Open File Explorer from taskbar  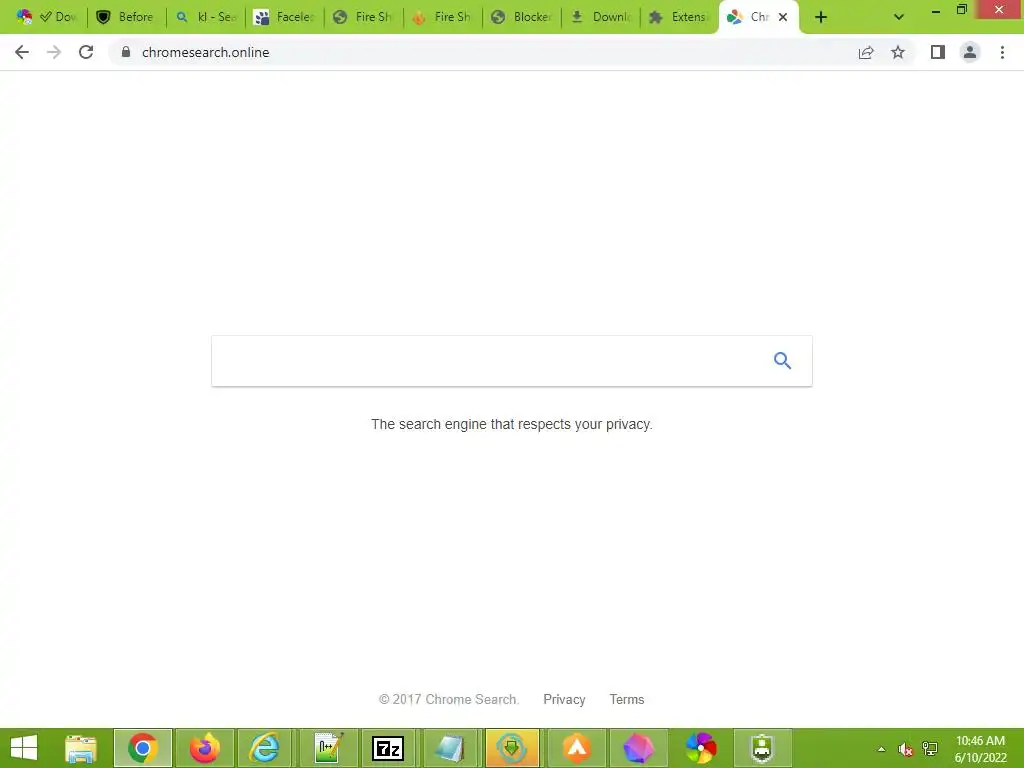81,748
